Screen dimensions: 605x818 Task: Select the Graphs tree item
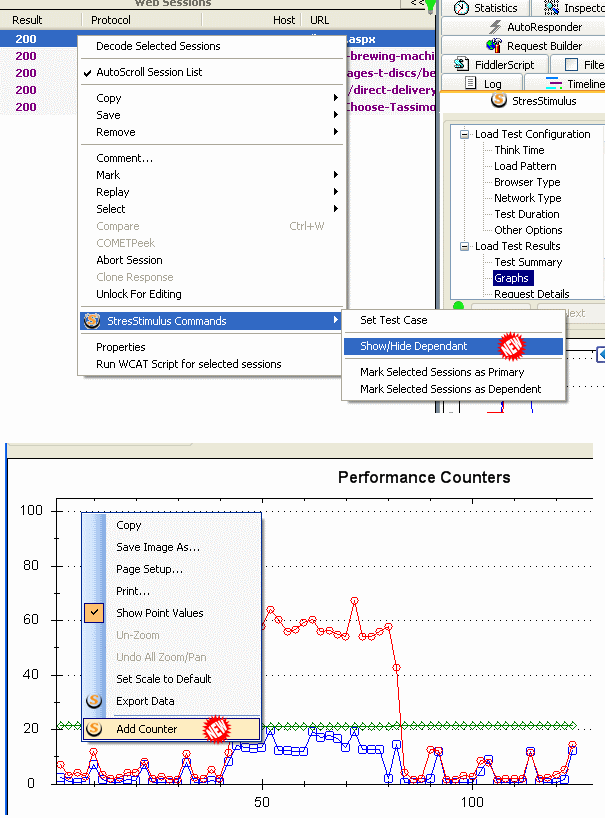coord(511,278)
